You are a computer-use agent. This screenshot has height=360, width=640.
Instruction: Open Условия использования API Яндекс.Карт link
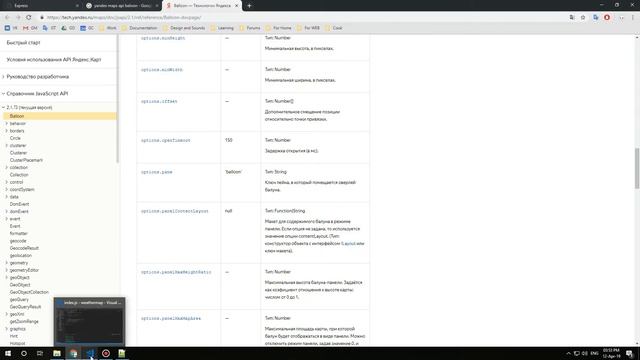point(54,60)
